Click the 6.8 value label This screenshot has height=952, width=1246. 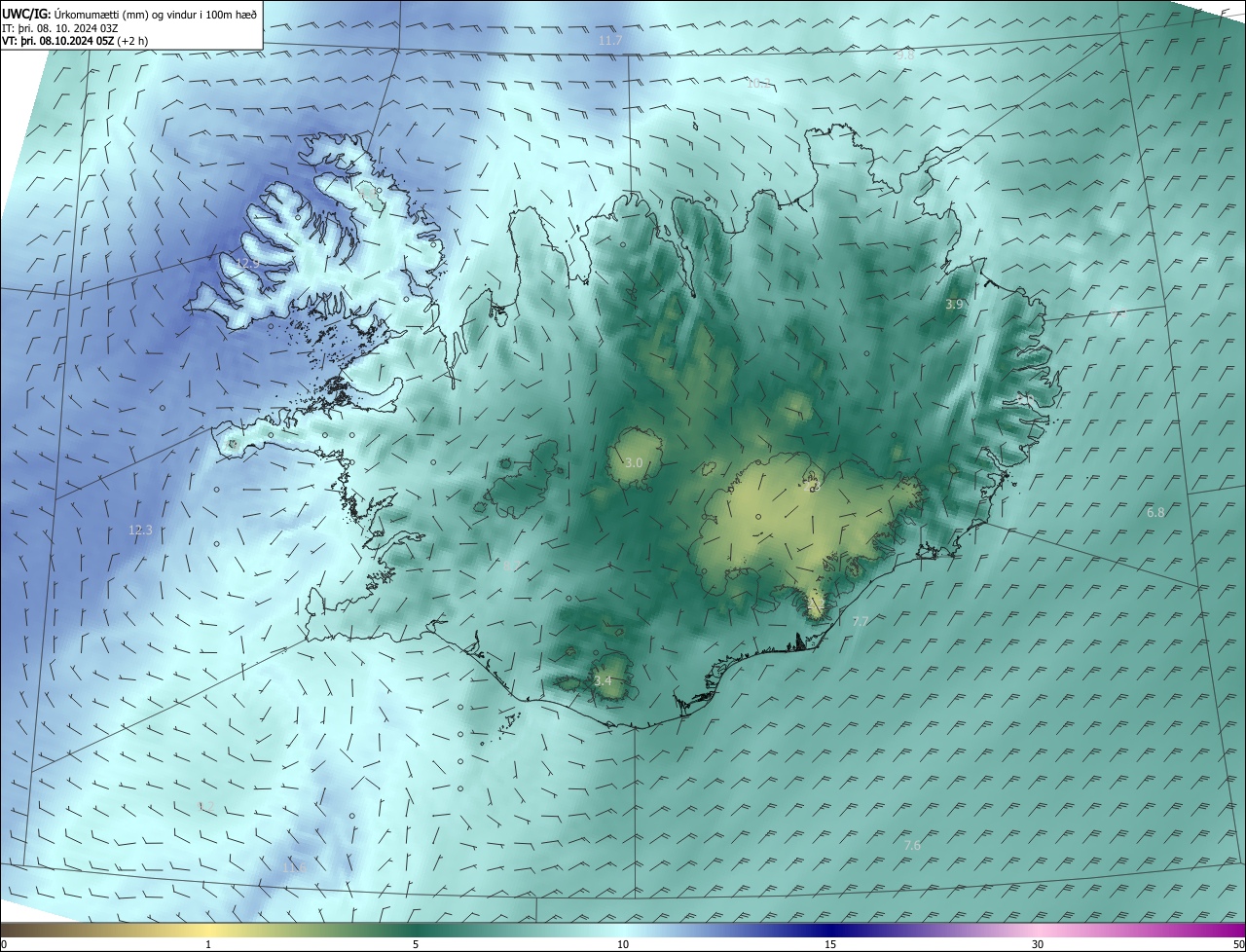[1155, 513]
